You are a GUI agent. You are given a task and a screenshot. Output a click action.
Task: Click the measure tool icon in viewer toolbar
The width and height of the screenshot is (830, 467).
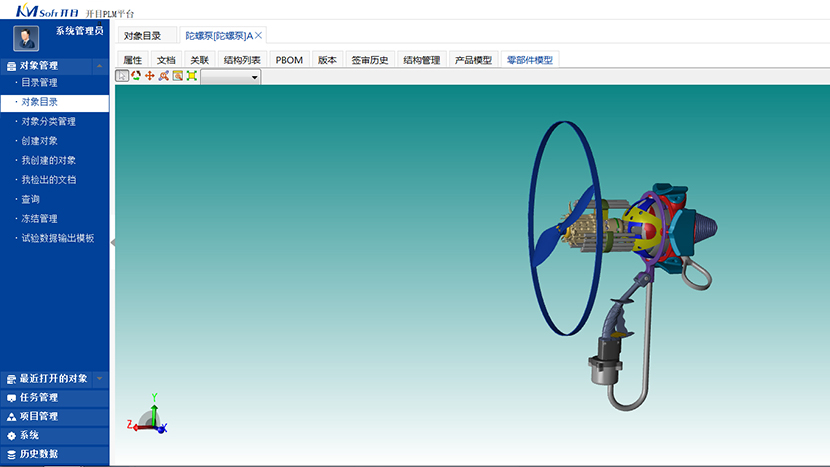(163, 76)
